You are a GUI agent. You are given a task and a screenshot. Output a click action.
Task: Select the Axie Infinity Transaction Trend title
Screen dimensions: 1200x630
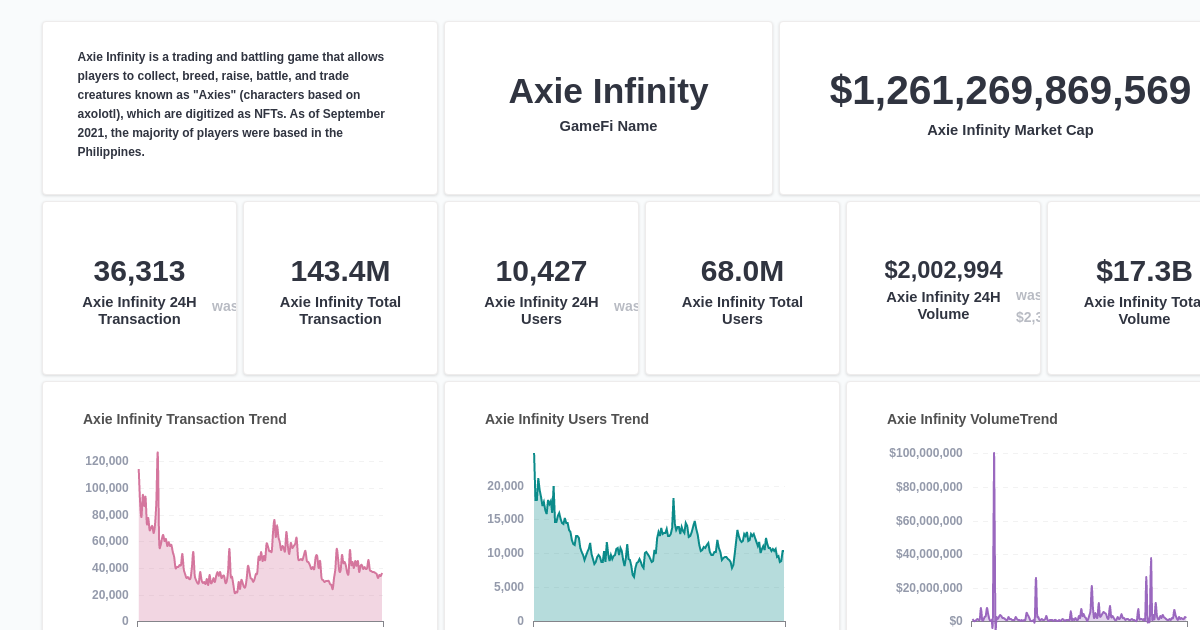(184, 419)
